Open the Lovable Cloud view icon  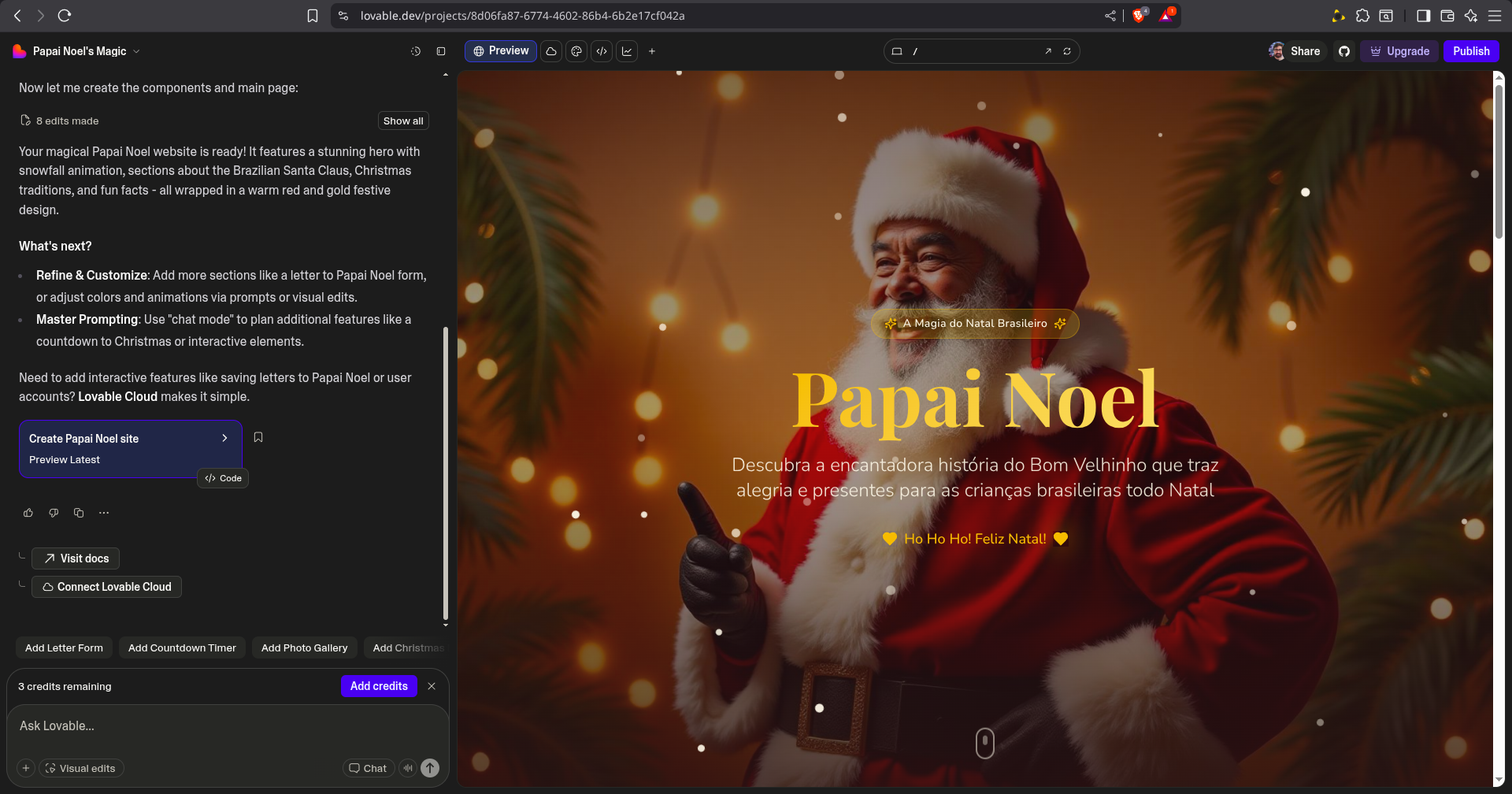[x=551, y=51]
